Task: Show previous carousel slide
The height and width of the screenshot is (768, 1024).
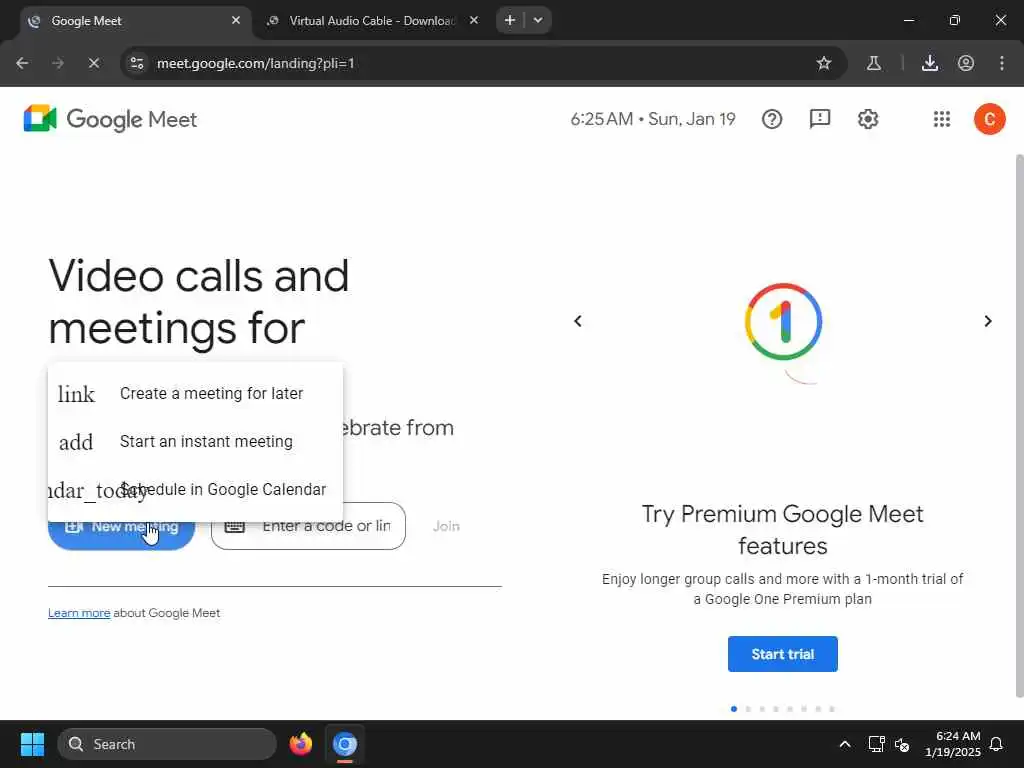Action: [x=578, y=321]
